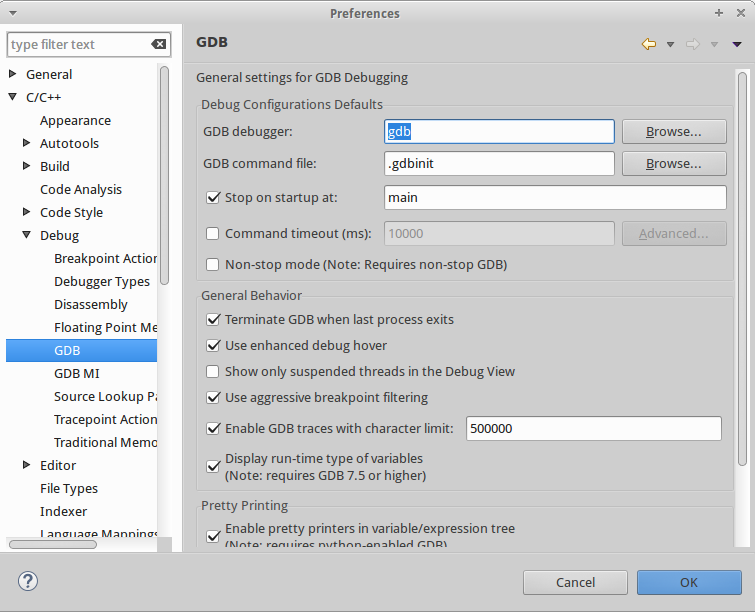
Task: Toggle Stop on startup at checkbox
Action: tap(213, 197)
